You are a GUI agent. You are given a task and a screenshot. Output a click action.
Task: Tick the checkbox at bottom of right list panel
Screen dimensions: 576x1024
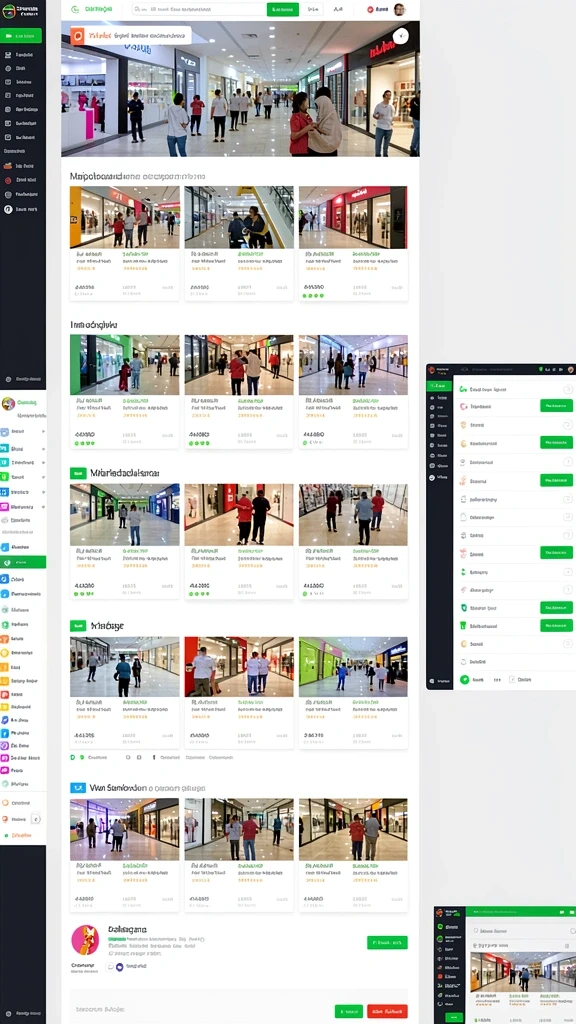click(511, 679)
